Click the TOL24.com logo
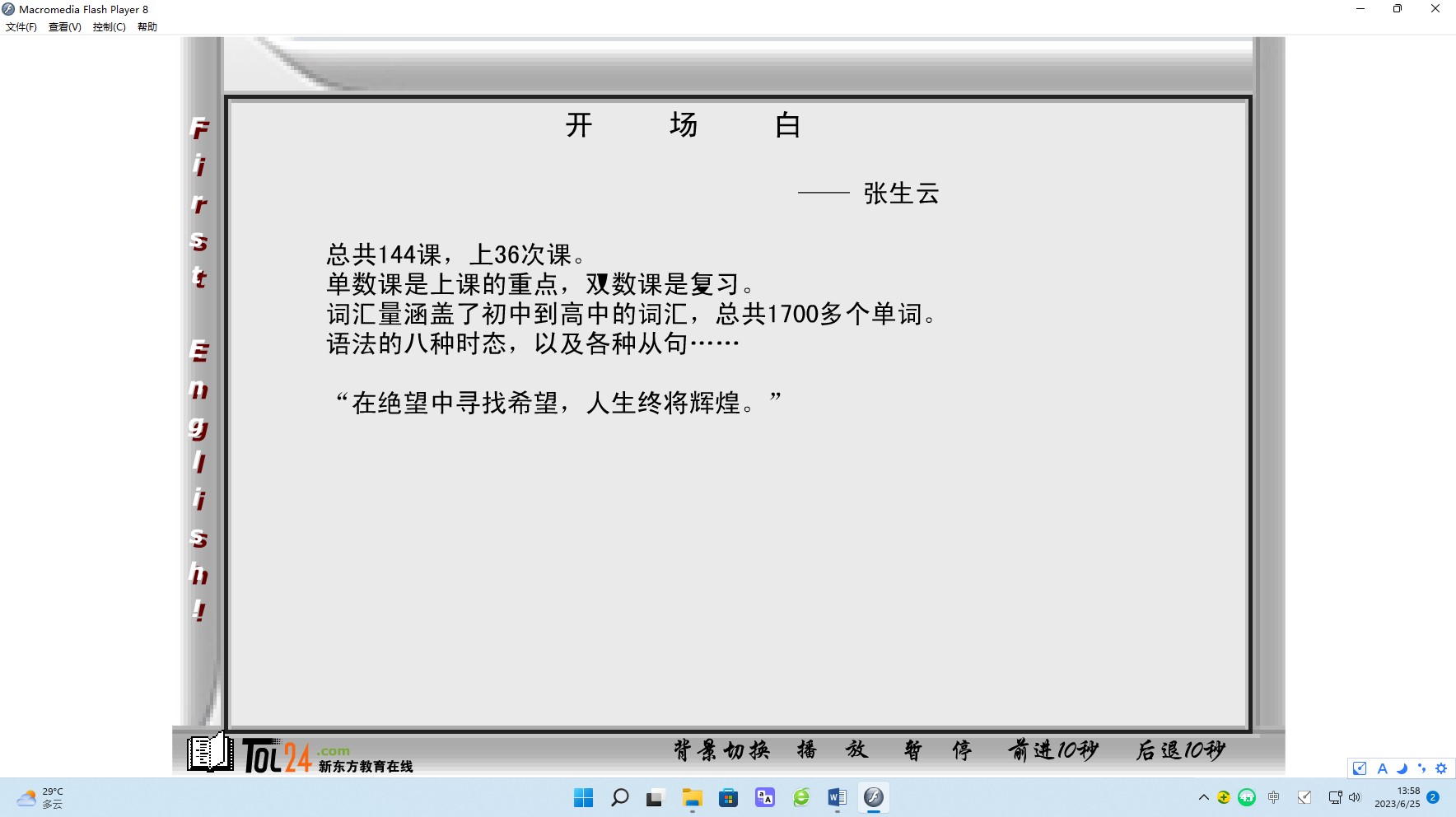Image resolution: width=1456 pixels, height=817 pixels. [278, 755]
